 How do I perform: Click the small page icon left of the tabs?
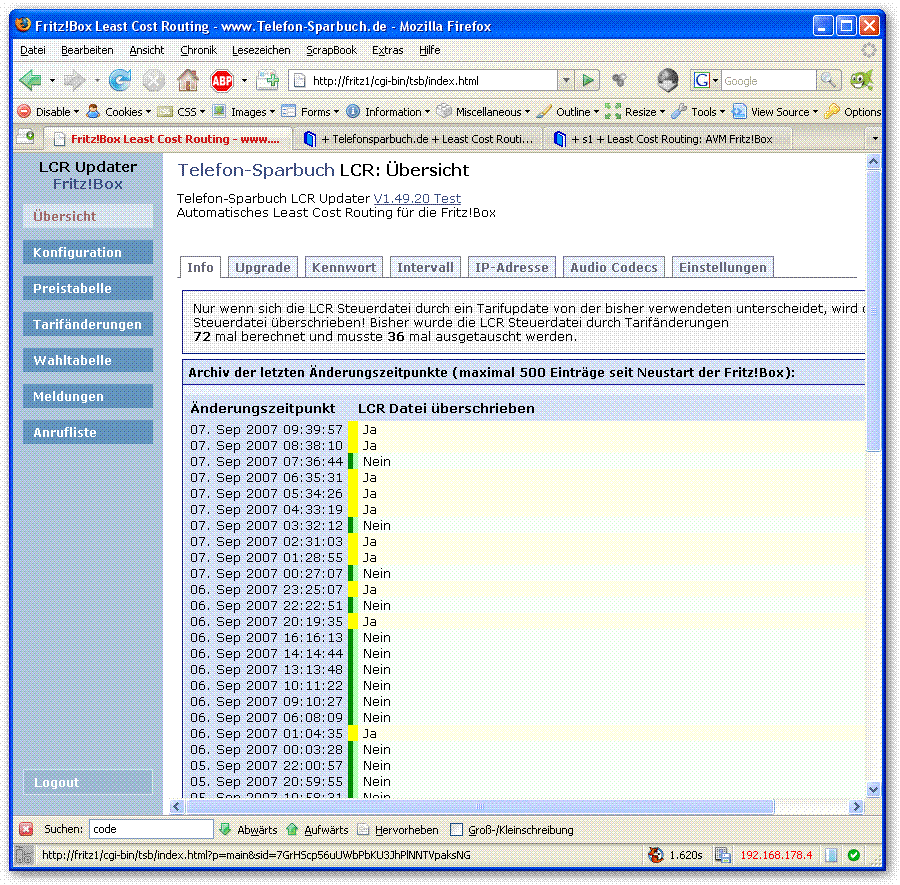point(26,138)
